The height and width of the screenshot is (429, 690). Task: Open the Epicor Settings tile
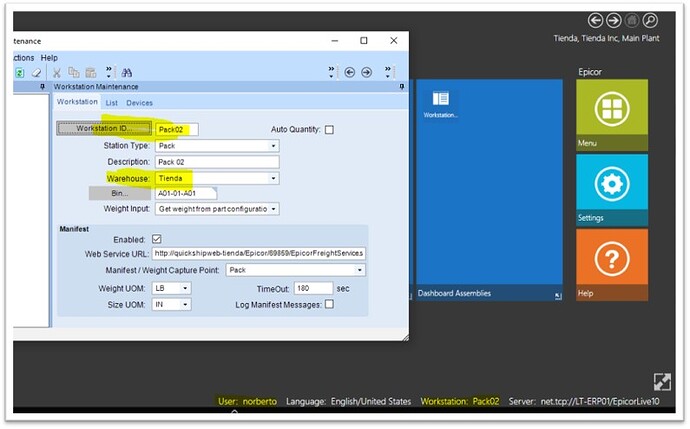point(612,190)
